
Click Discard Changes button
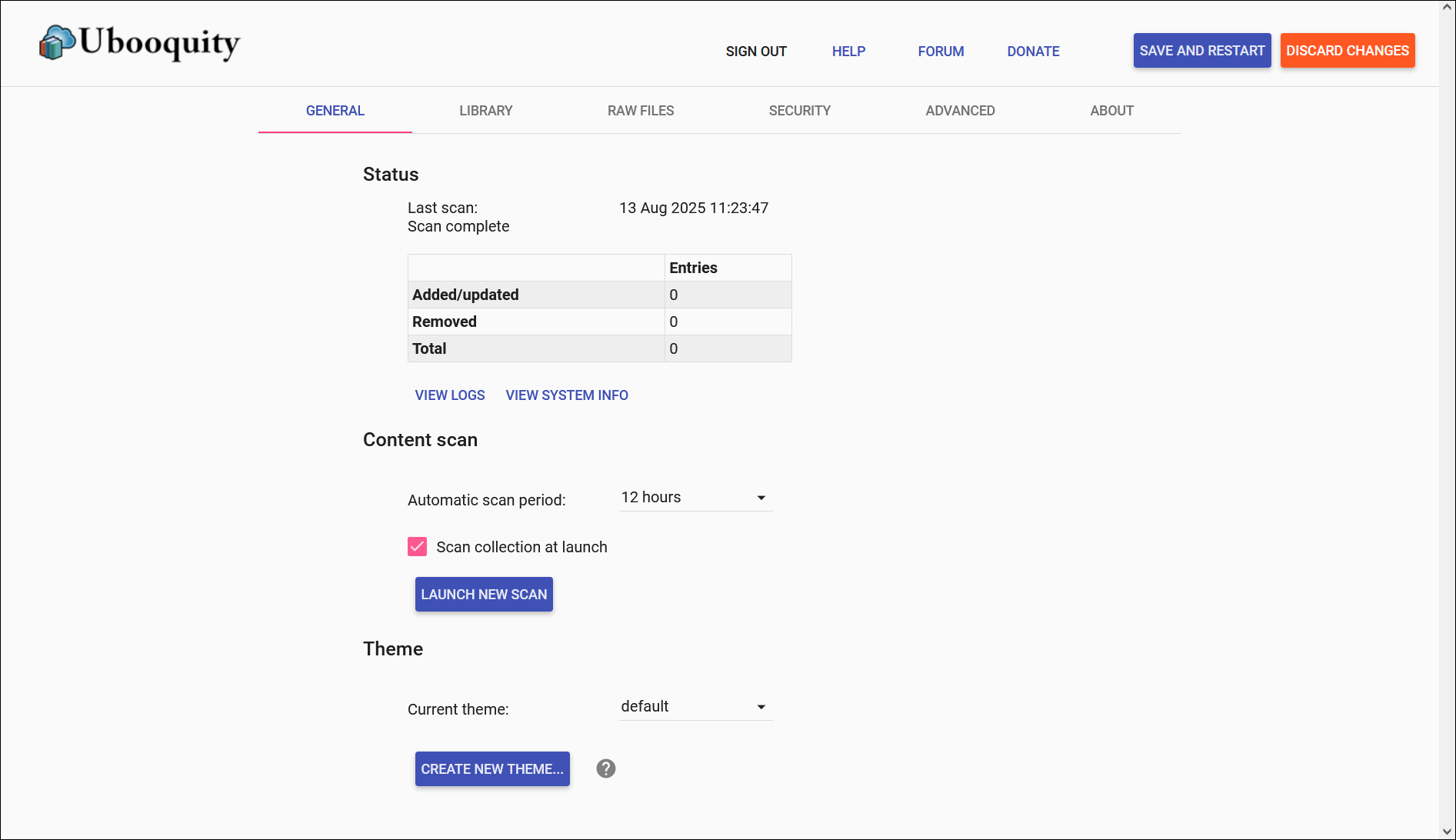coord(1348,51)
